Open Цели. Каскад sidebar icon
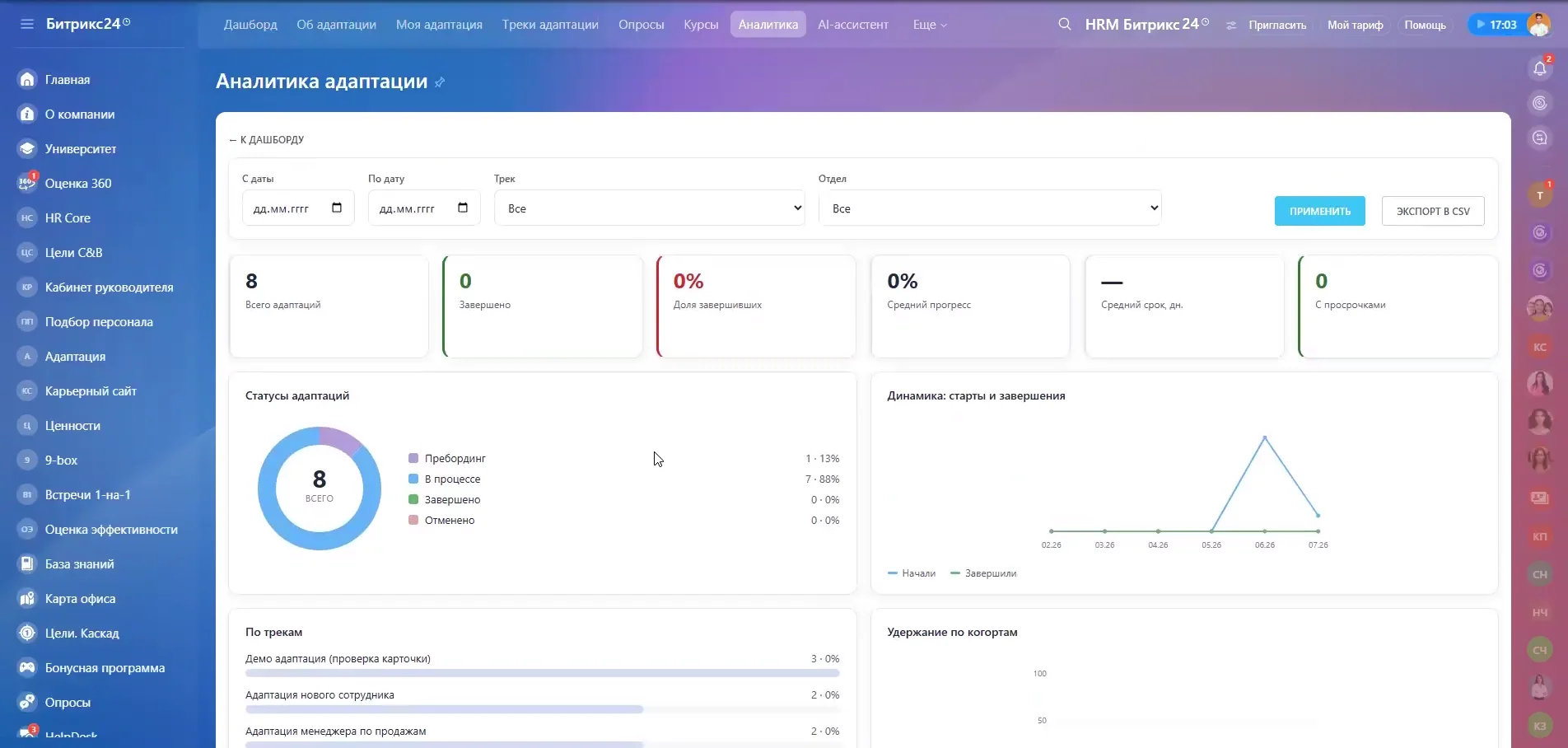 click(x=27, y=633)
